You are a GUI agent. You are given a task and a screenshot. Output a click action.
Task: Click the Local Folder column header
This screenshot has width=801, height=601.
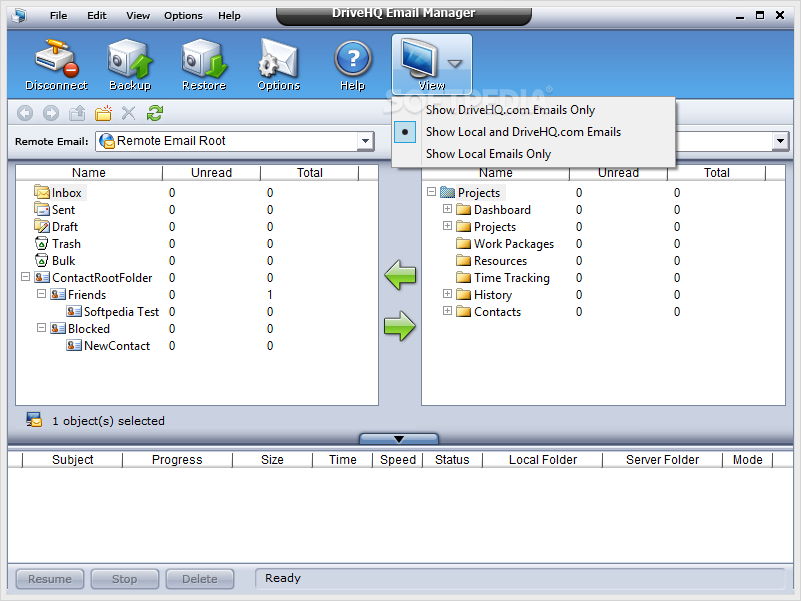[x=543, y=460]
